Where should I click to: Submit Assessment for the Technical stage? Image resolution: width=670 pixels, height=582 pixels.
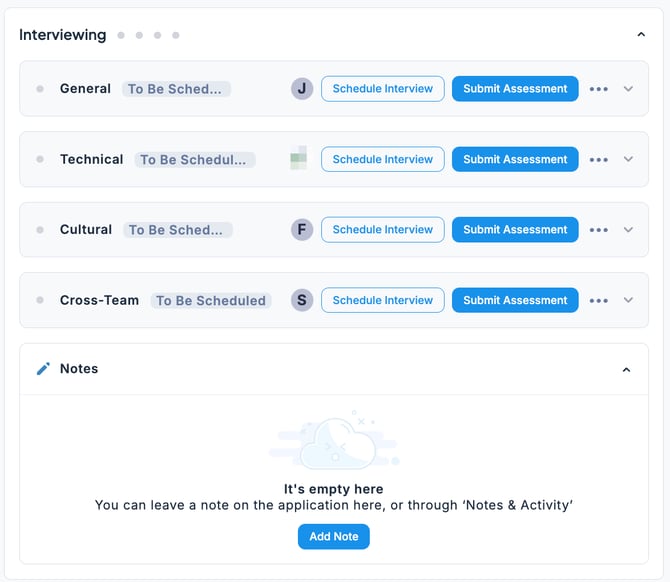click(x=515, y=159)
